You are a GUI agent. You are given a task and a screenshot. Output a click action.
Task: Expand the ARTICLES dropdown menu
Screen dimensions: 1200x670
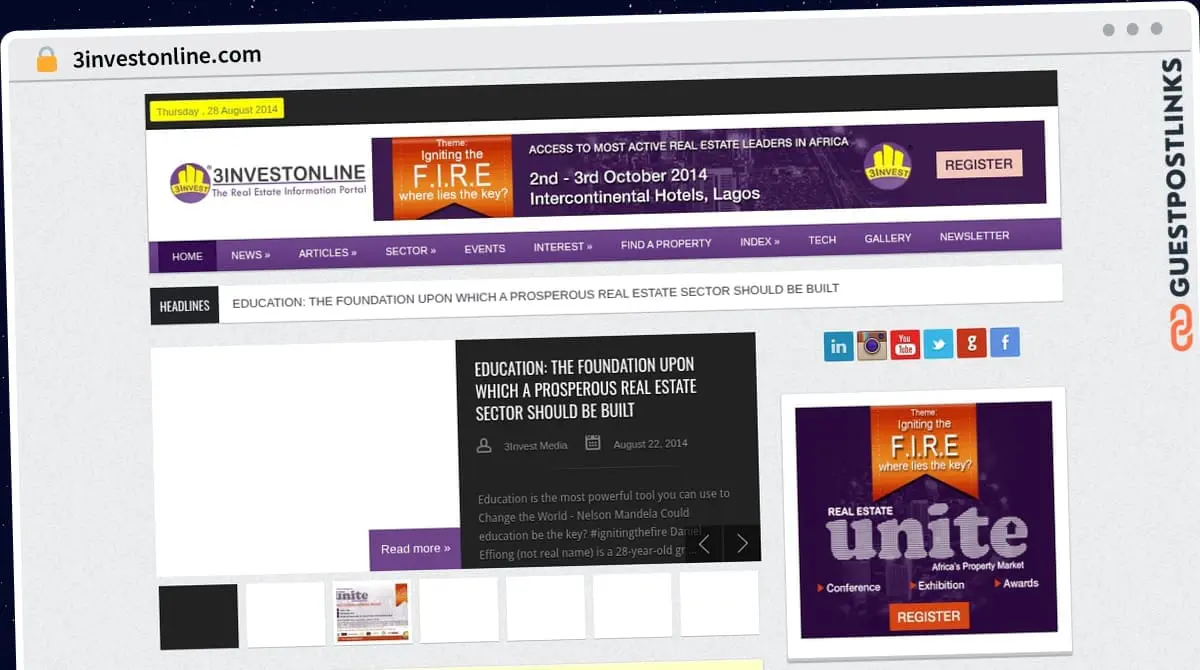[x=327, y=253]
